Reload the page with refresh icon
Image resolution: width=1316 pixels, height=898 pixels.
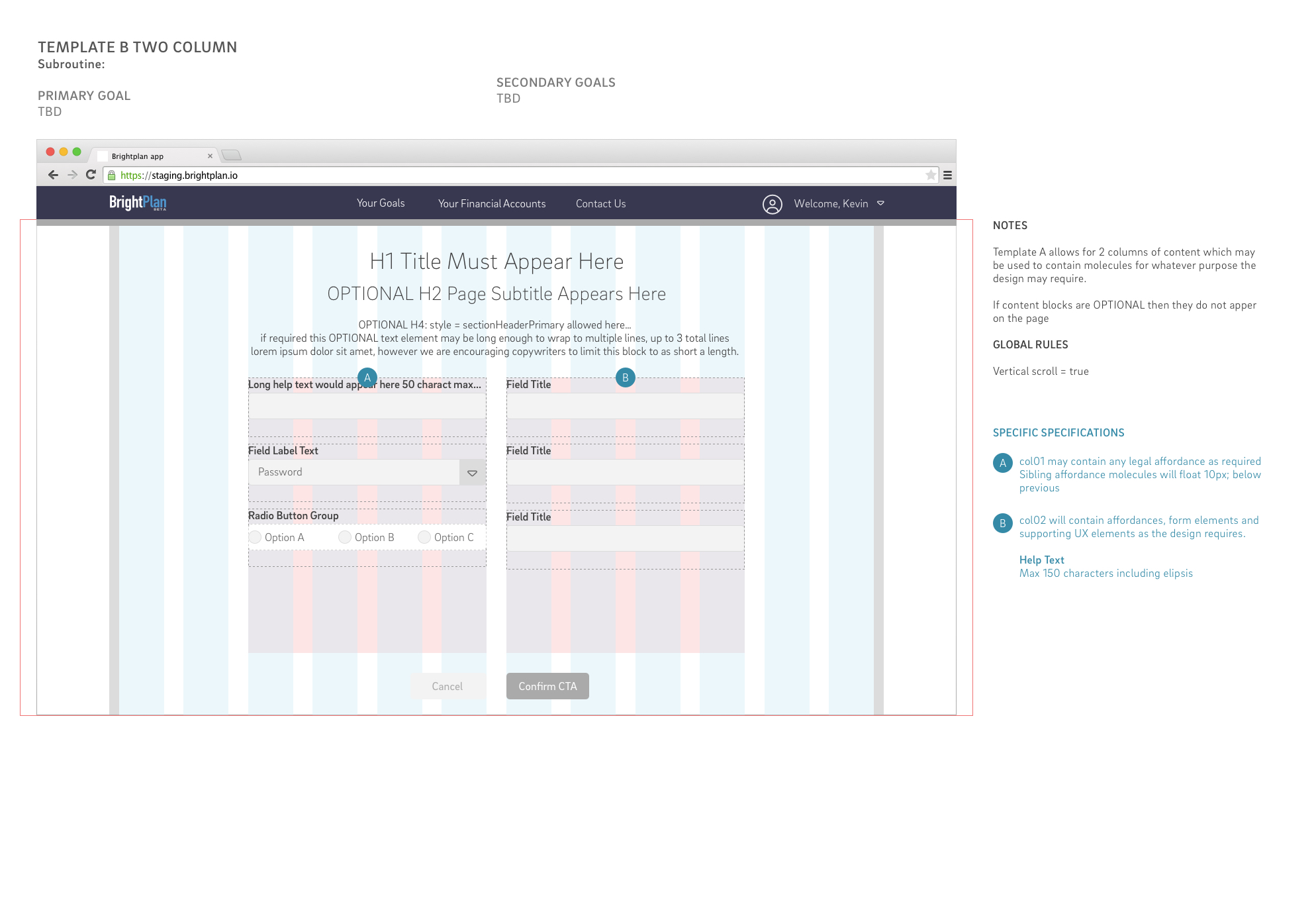(x=91, y=175)
